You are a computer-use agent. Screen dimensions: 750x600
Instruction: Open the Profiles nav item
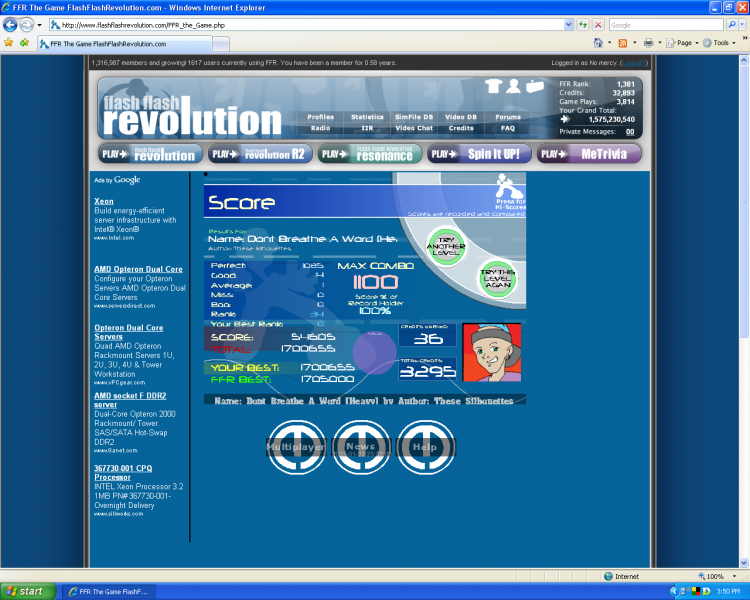(320, 117)
